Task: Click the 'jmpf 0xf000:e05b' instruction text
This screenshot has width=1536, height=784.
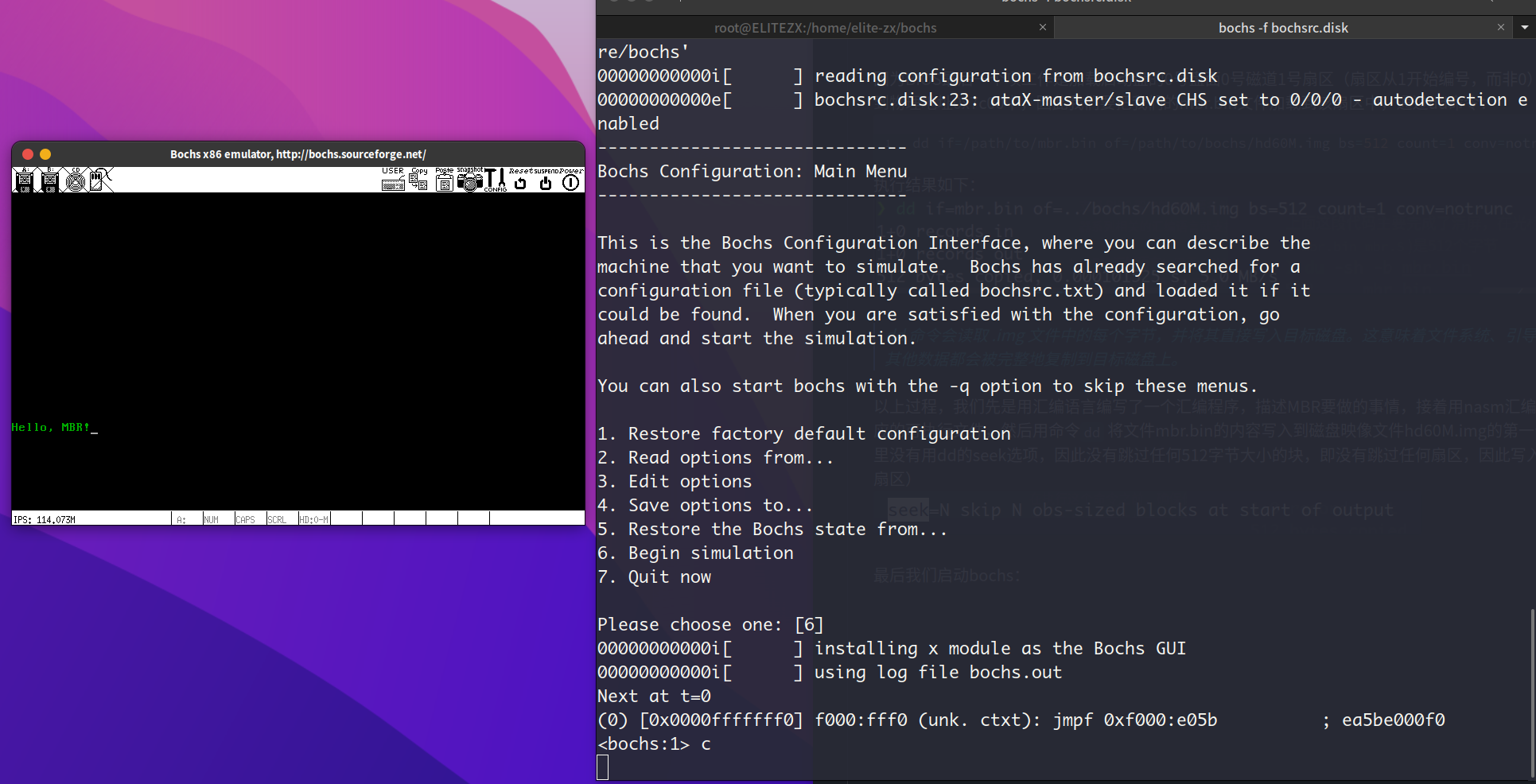Action: tap(1135, 720)
